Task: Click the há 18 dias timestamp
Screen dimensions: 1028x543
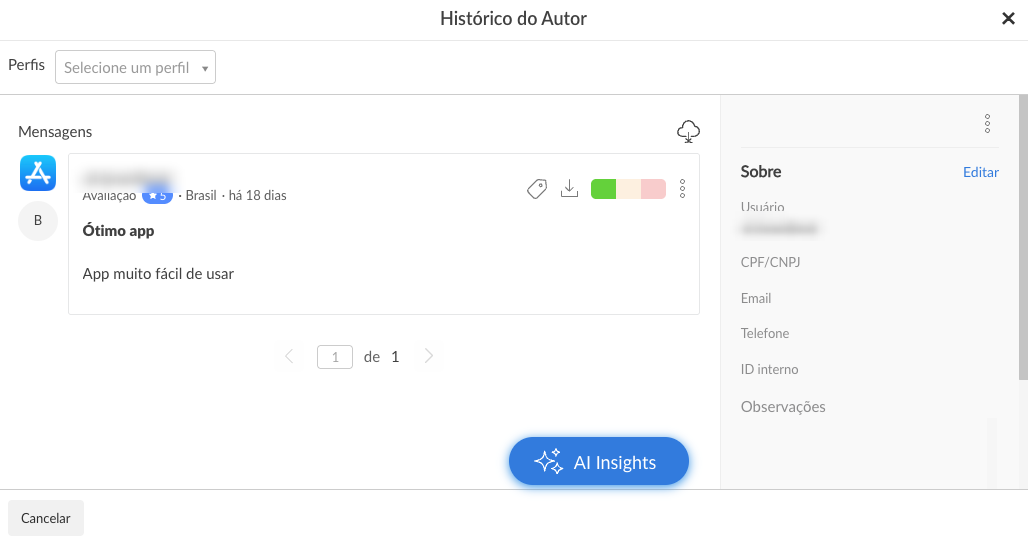Action: pos(258,195)
